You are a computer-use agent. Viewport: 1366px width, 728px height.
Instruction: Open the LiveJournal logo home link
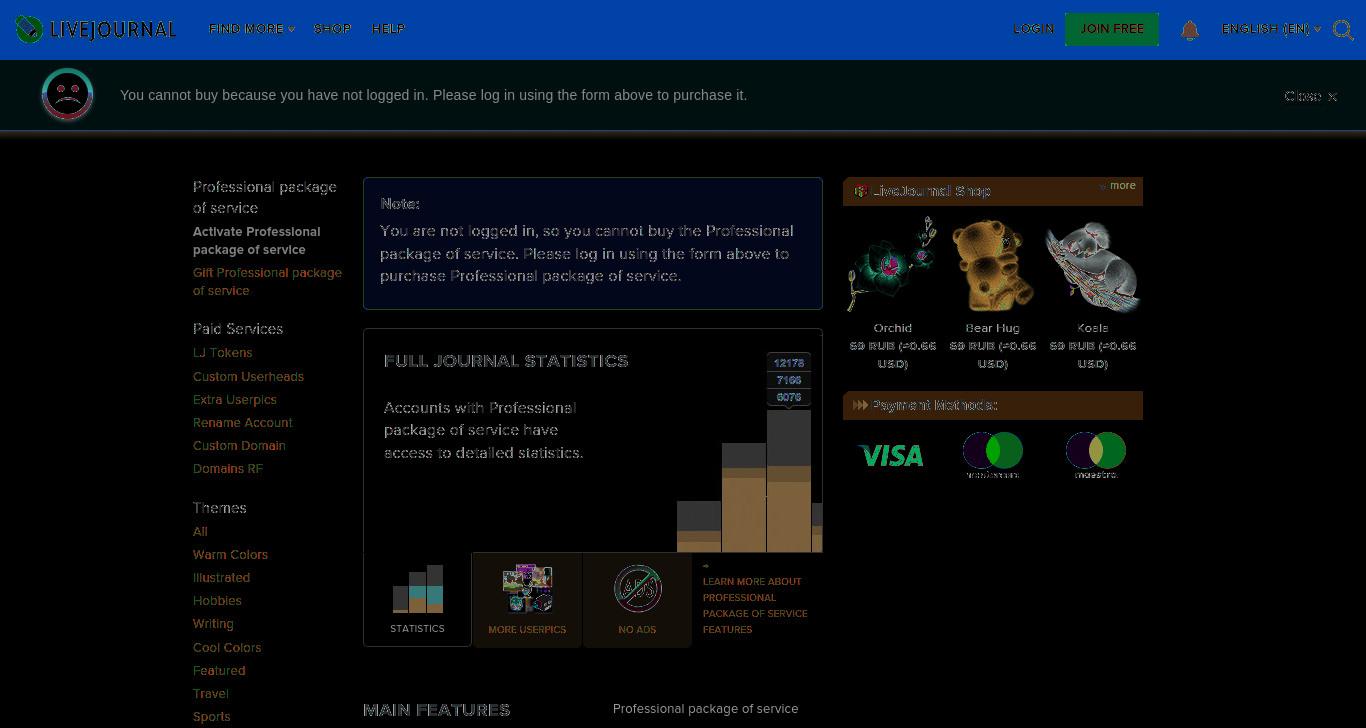tap(95, 29)
